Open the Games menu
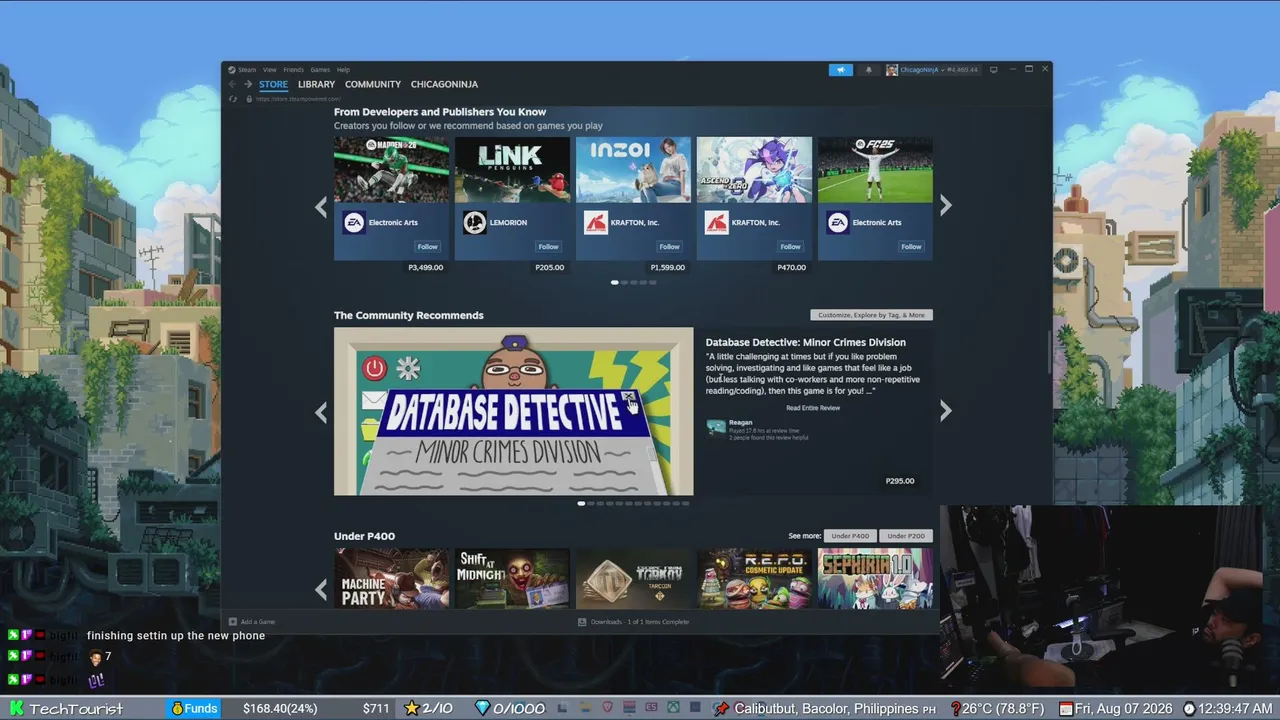The height and width of the screenshot is (720, 1280). click(320, 70)
